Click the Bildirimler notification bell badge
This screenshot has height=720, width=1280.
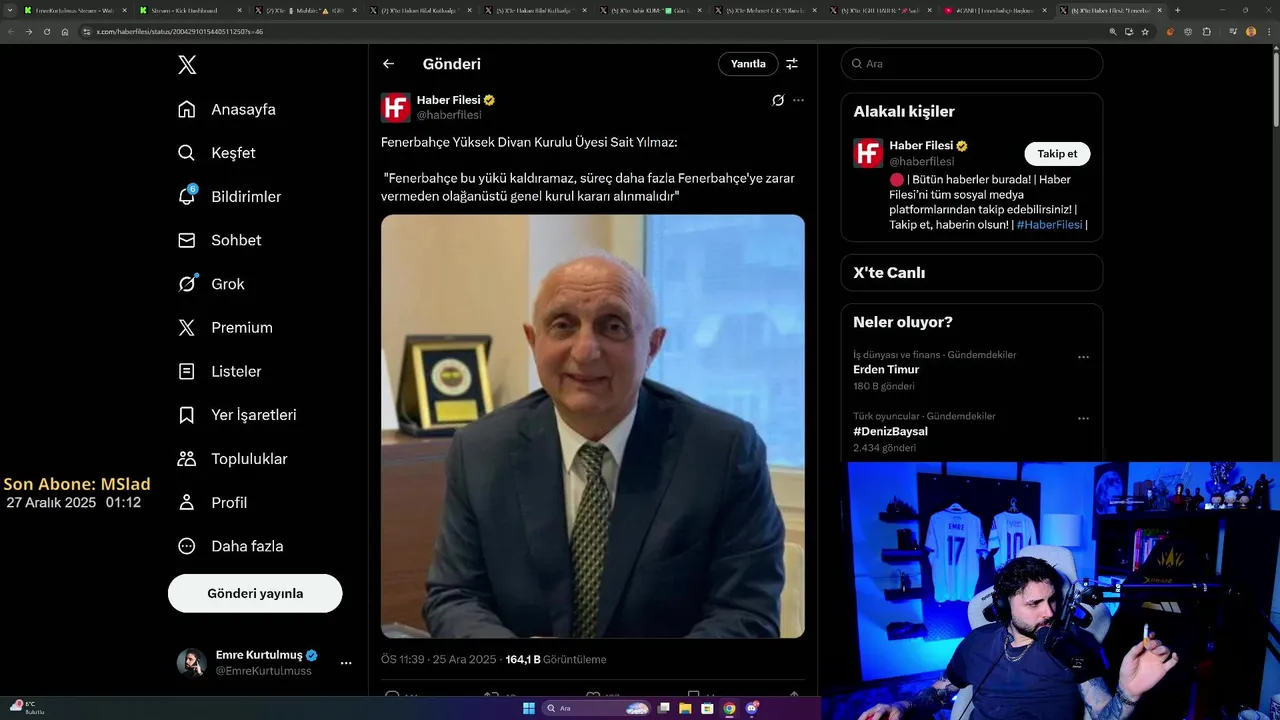pos(193,188)
